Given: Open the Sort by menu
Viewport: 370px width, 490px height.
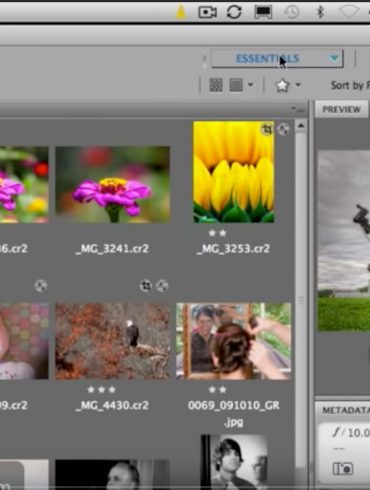Looking at the screenshot, I should coord(350,85).
